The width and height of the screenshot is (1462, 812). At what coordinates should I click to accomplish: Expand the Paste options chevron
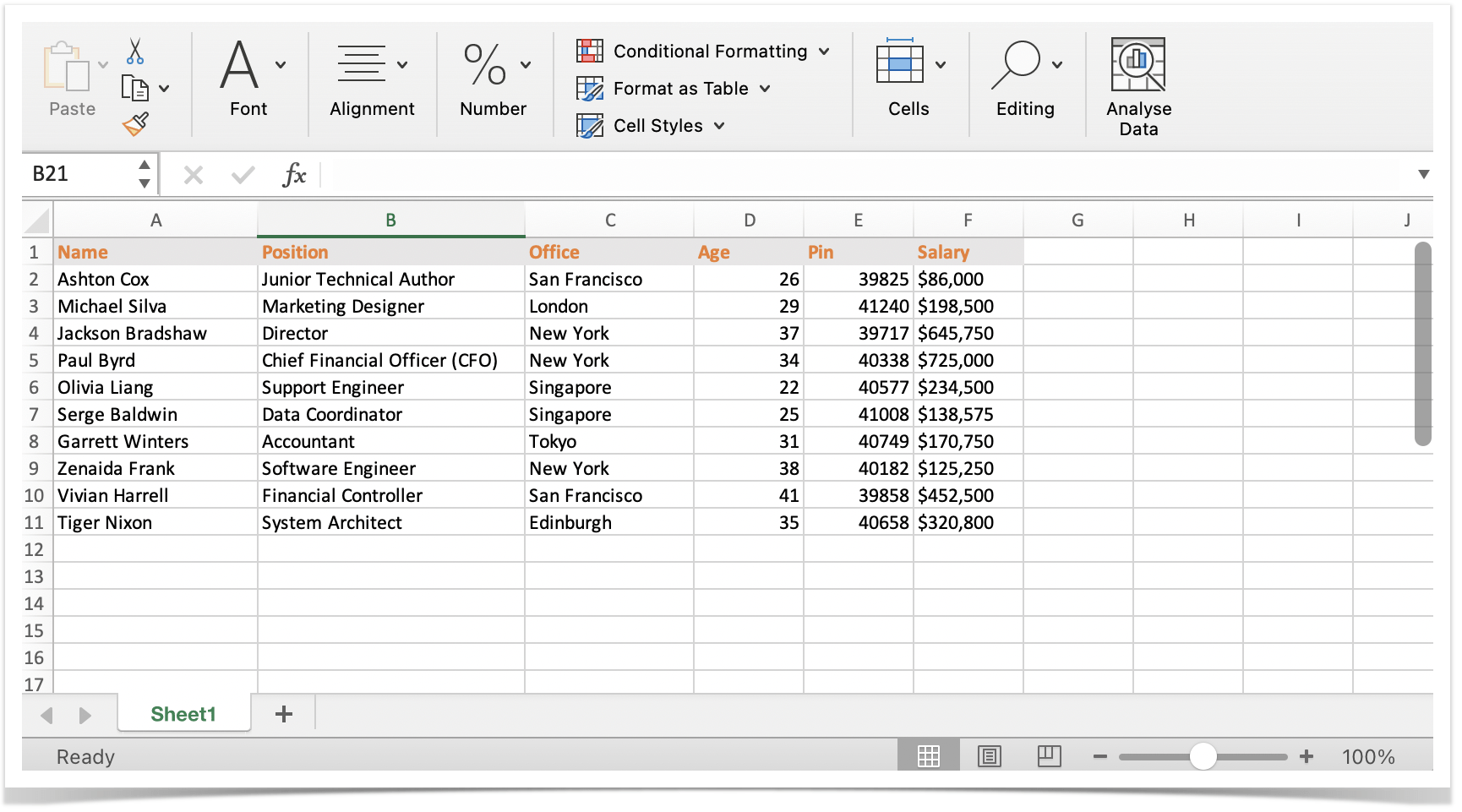pyautogui.click(x=102, y=65)
